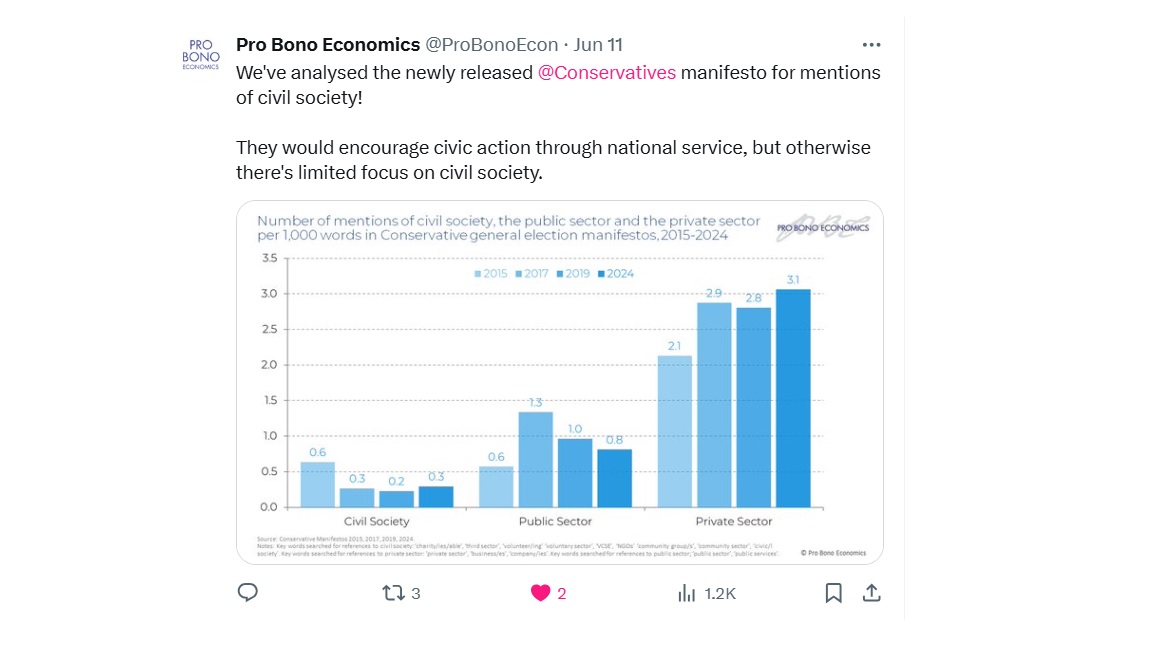Open the reply comment icon
The height and width of the screenshot is (648, 1152).
[x=248, y=592]
